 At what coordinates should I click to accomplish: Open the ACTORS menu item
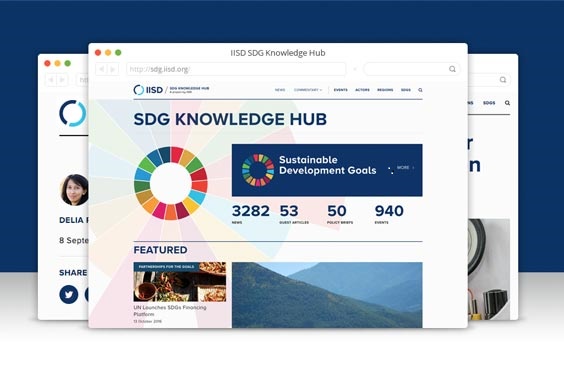[362, 90]
